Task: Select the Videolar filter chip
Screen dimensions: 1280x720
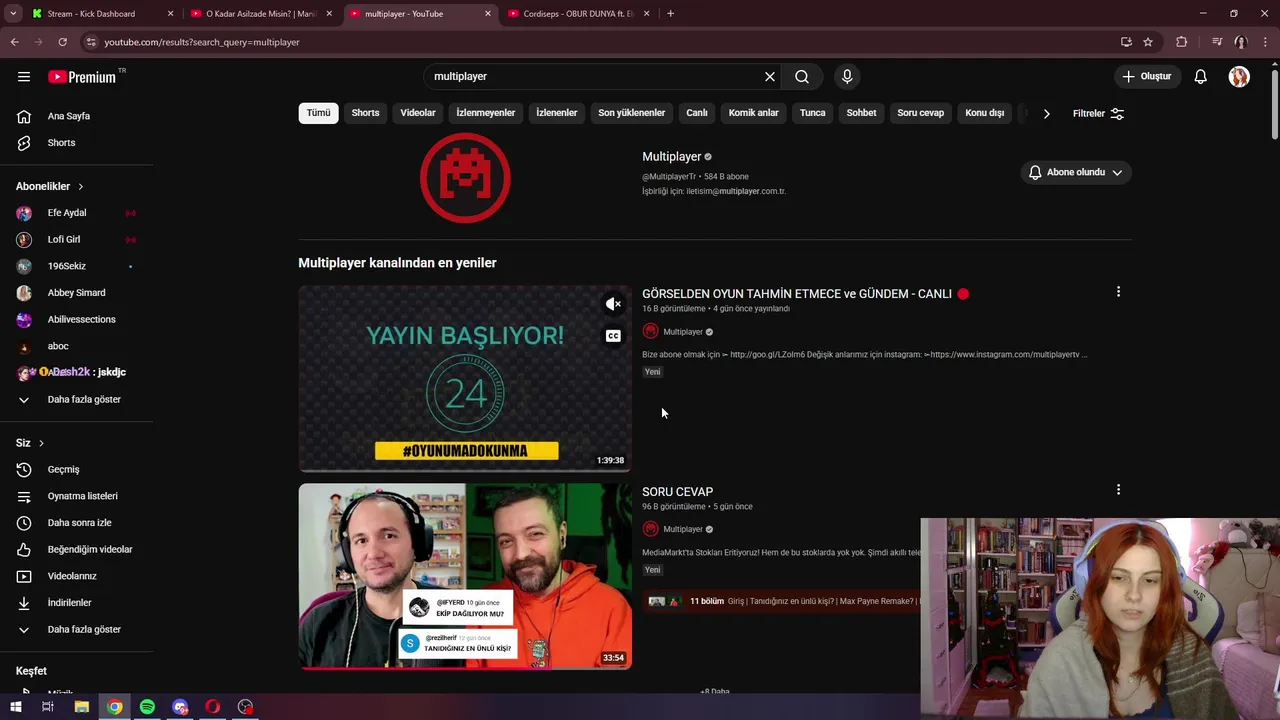Action: coord(418,113)
